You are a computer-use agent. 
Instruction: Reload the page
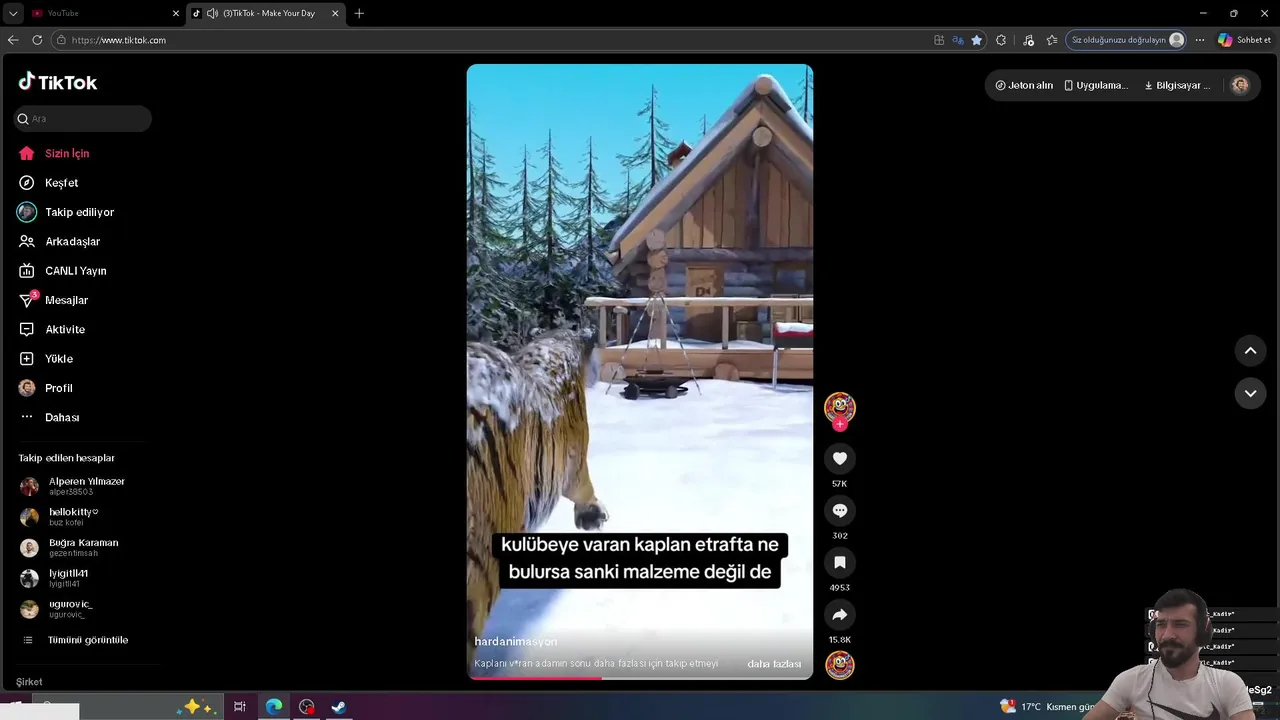tap(37, 40)
